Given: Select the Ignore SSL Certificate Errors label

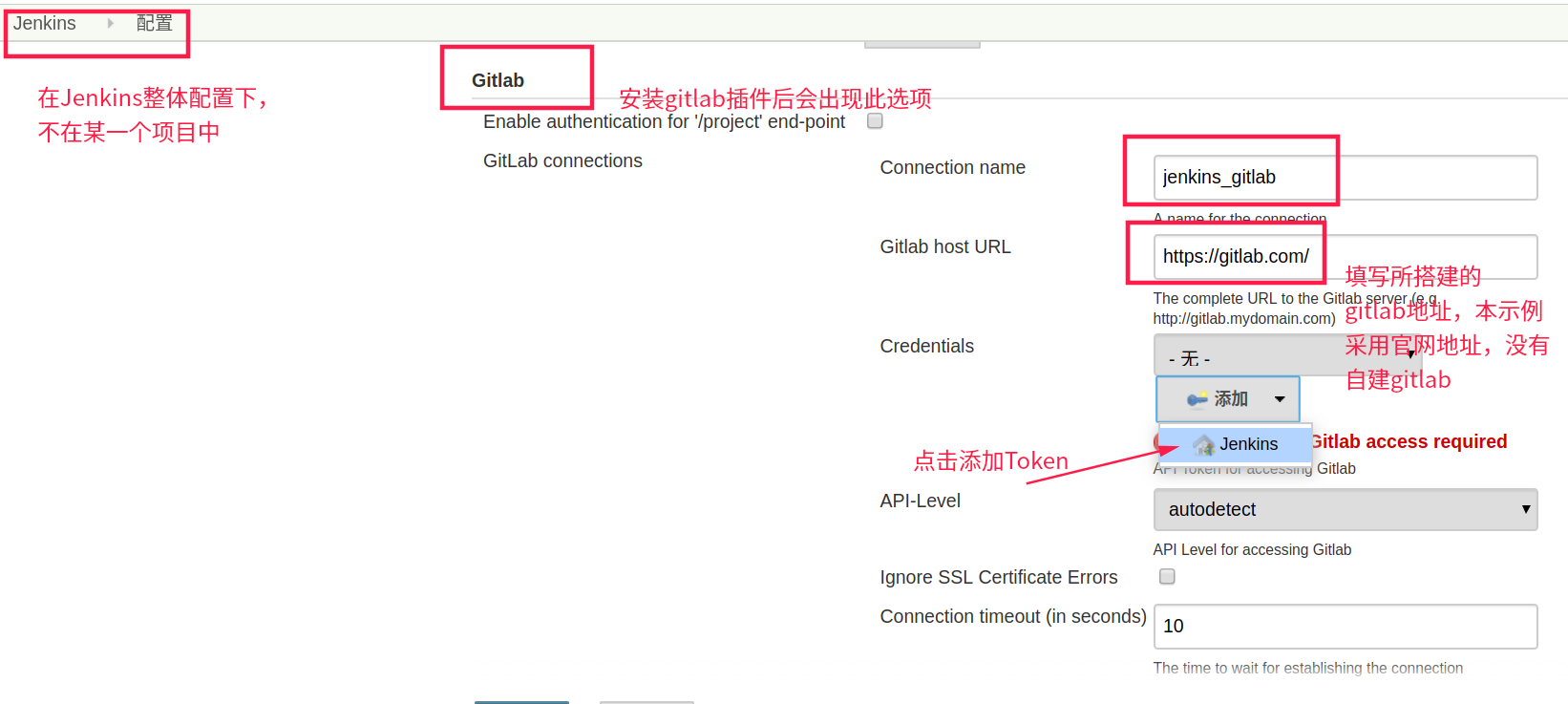Looking at the screenshot, I should (x=998, y=577).
